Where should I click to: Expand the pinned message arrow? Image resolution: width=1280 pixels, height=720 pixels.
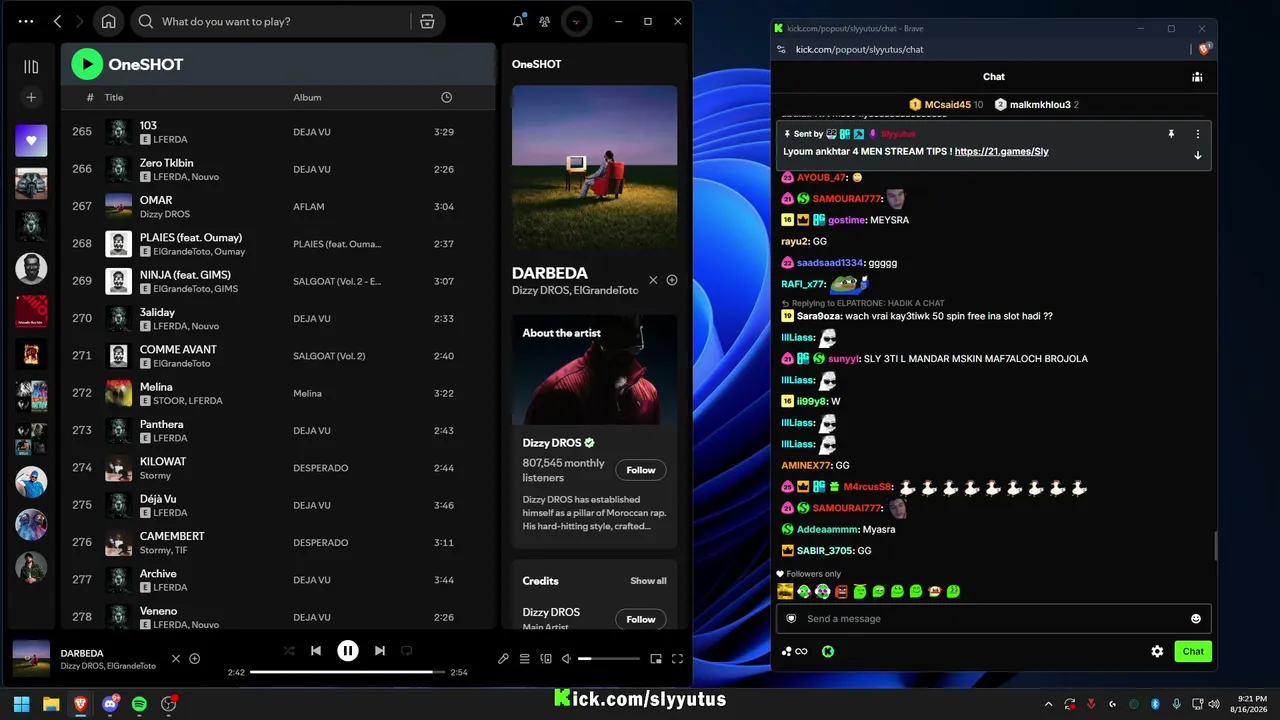point(1198,155)
